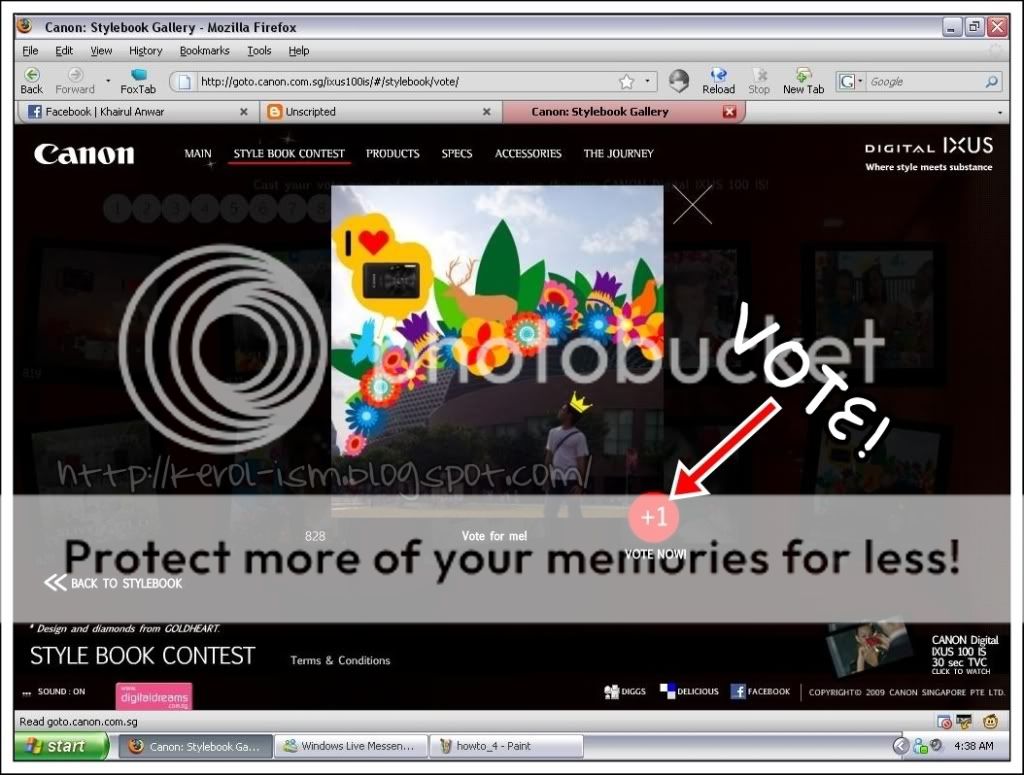The height and width of the screenshot is (775, 1024).
Task: Open the Help menu
Action: pyautogui.click(x=298, y=50)
